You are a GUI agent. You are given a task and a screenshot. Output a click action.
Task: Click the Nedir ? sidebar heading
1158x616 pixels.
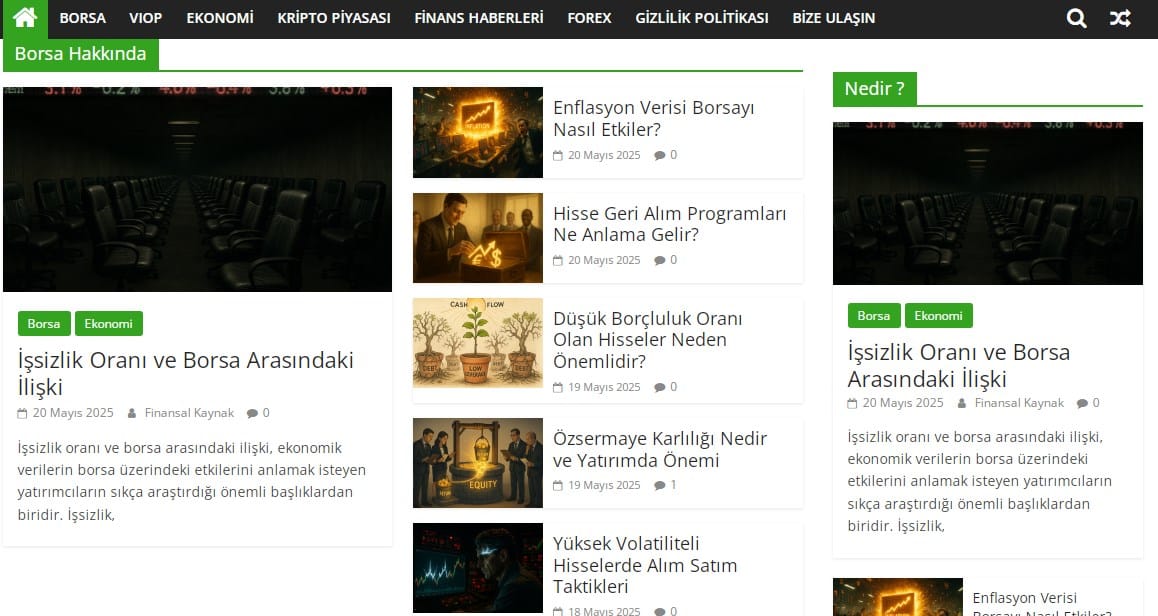tap(874, 89)
